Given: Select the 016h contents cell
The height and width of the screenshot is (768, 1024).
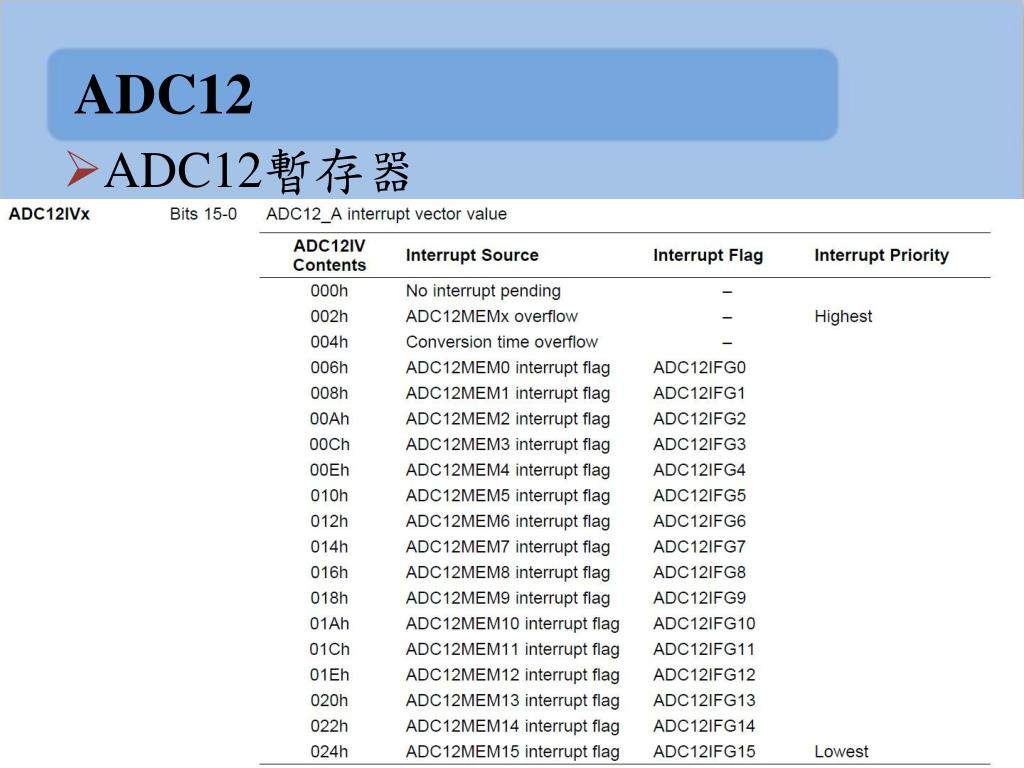Looking at the screenshot, I should (x=329, y=572).
